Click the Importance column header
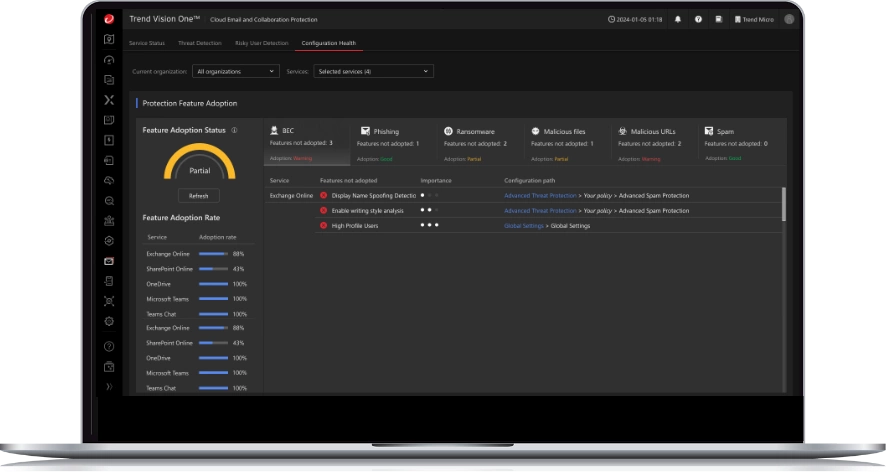Screen dimensions: 886x472 pyautogui.click(x=436, y=181)
